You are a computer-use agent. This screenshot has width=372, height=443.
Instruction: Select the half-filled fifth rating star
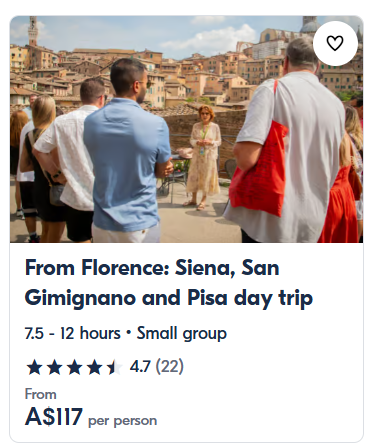click(x=115, y=367)
